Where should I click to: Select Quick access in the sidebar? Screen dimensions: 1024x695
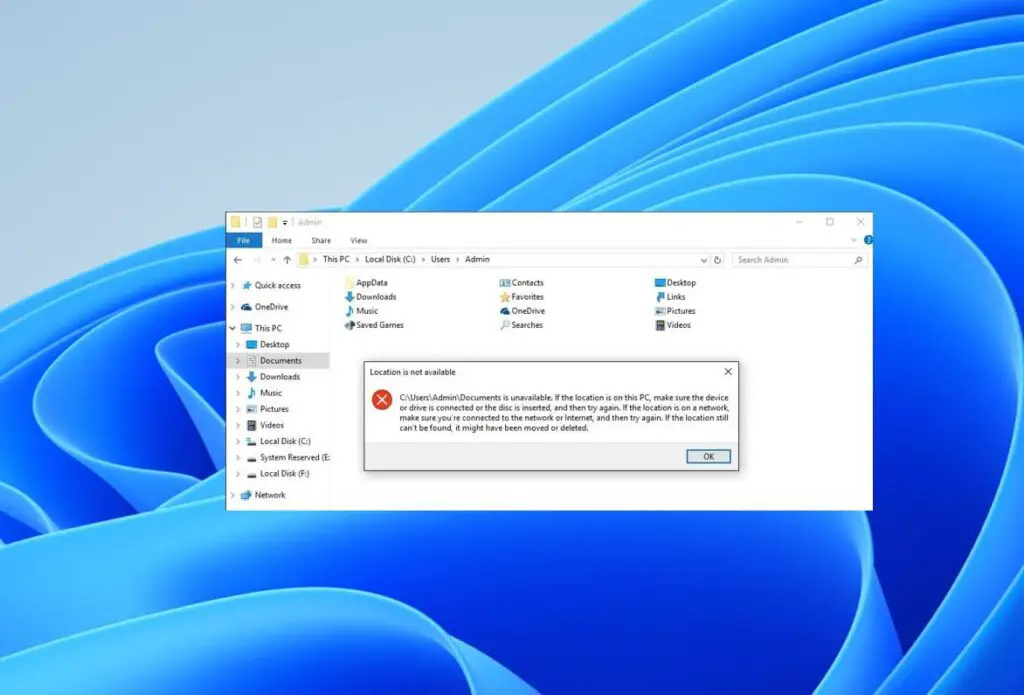(278, 285)
